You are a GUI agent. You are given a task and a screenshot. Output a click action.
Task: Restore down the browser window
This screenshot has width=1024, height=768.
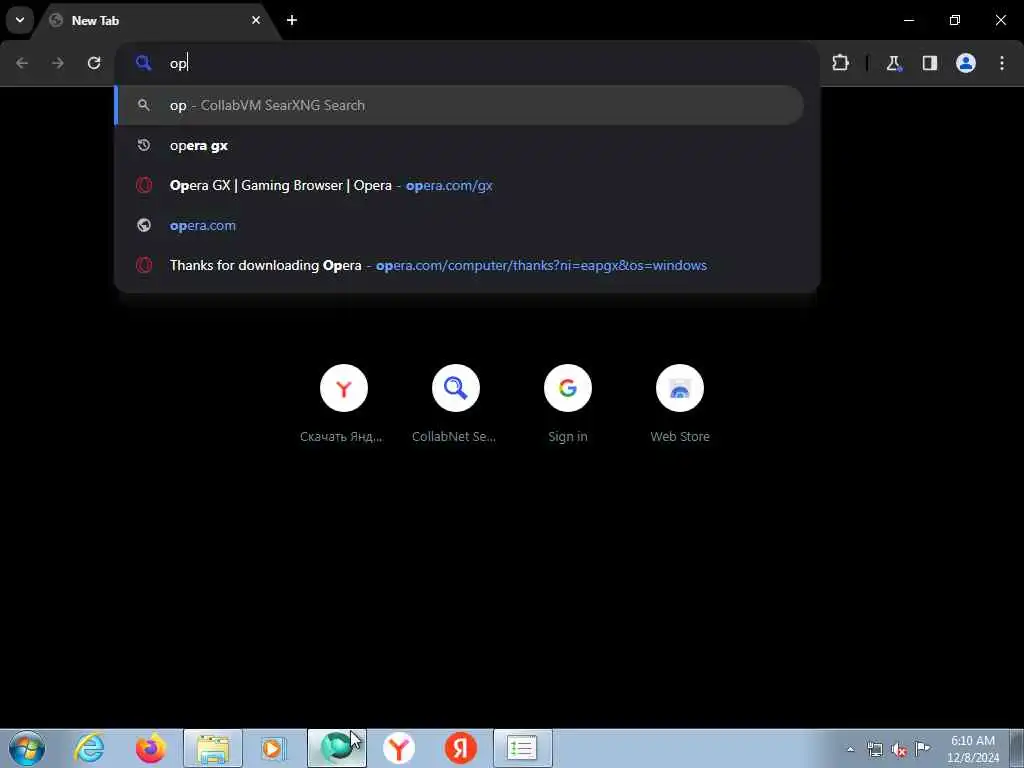[955, 20]
